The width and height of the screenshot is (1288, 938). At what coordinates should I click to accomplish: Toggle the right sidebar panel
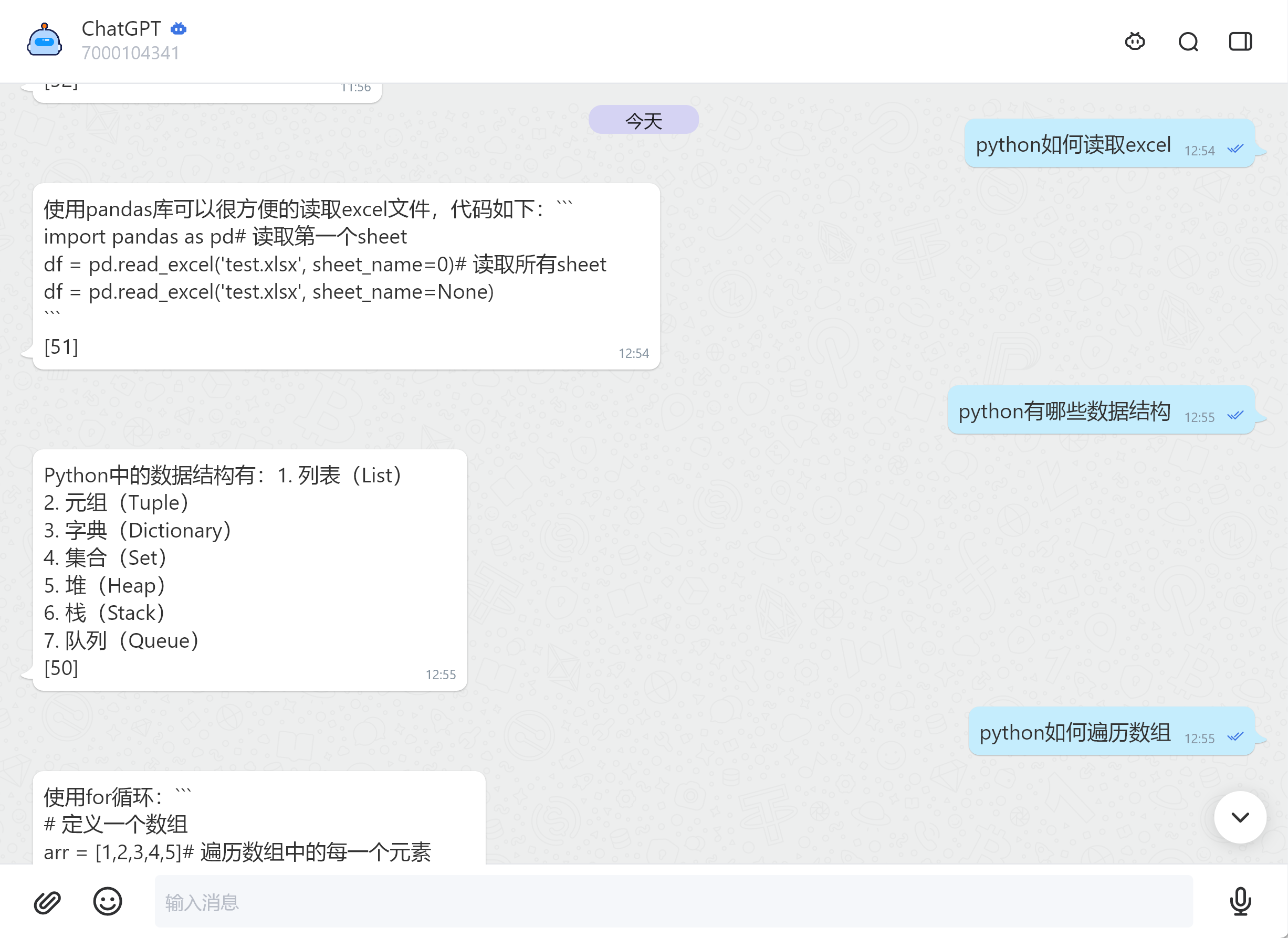point(1240,41)
